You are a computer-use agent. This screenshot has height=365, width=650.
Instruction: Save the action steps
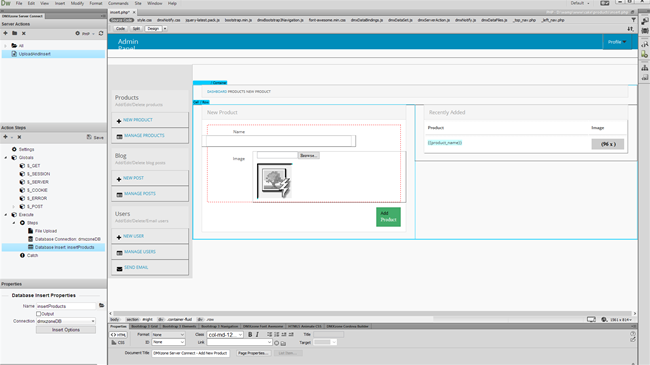95,137
